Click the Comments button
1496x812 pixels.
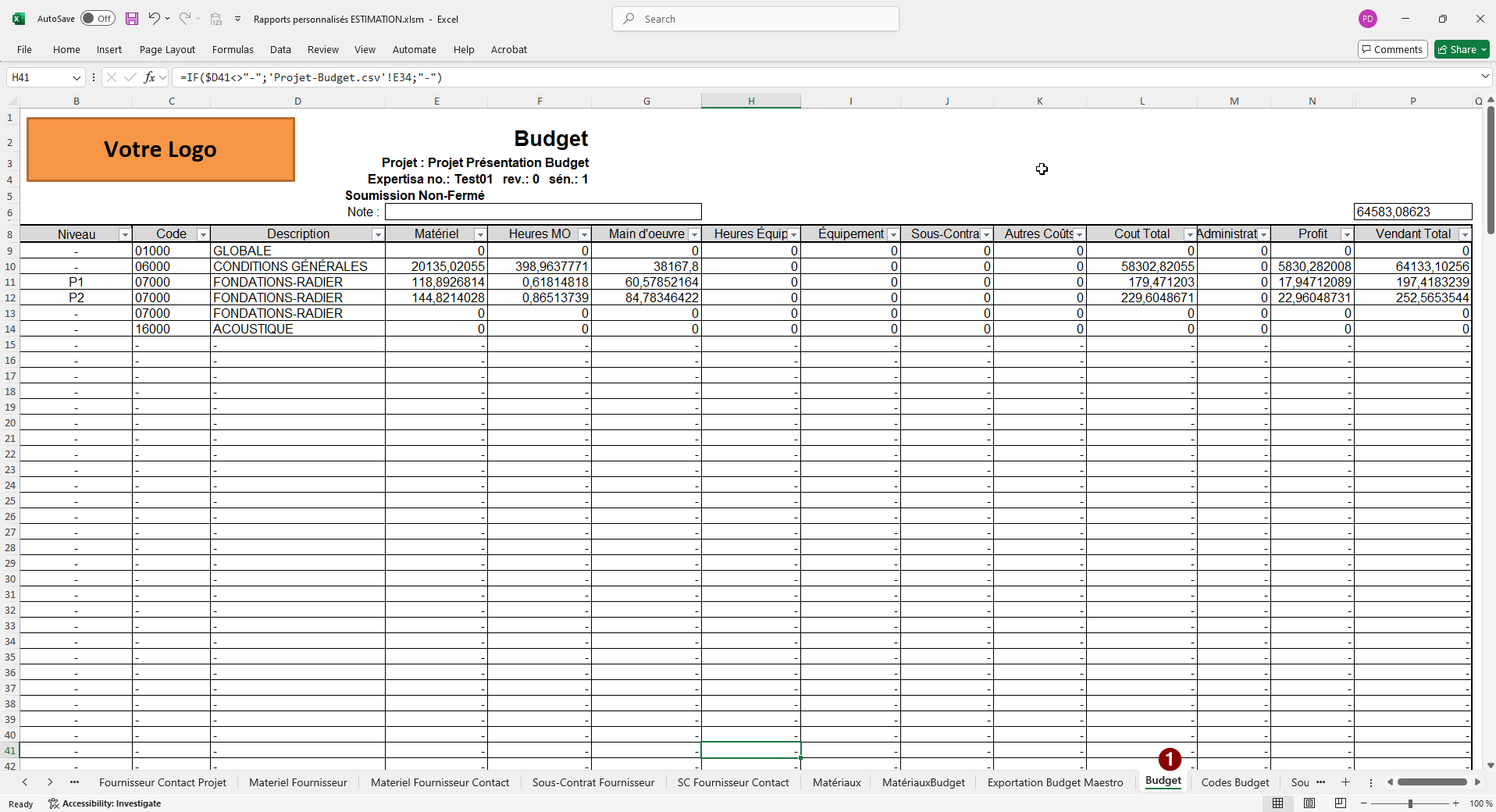[1392, 49]
